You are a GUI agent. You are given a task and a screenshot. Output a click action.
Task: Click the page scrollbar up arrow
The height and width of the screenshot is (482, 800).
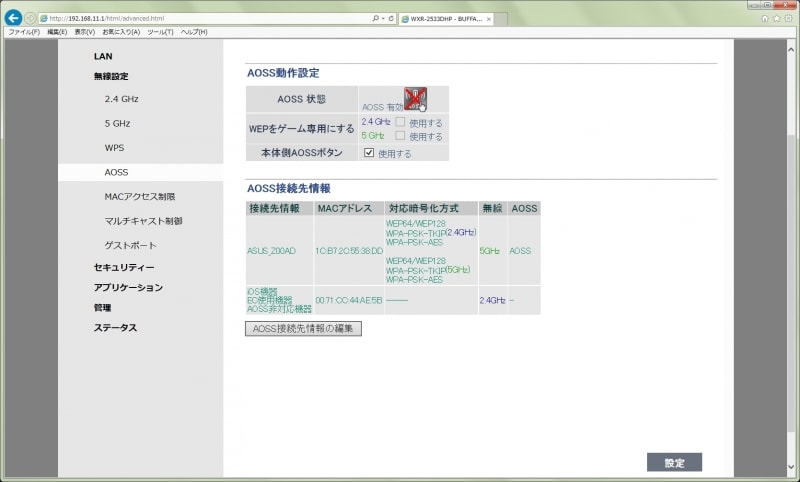[791, 49]
